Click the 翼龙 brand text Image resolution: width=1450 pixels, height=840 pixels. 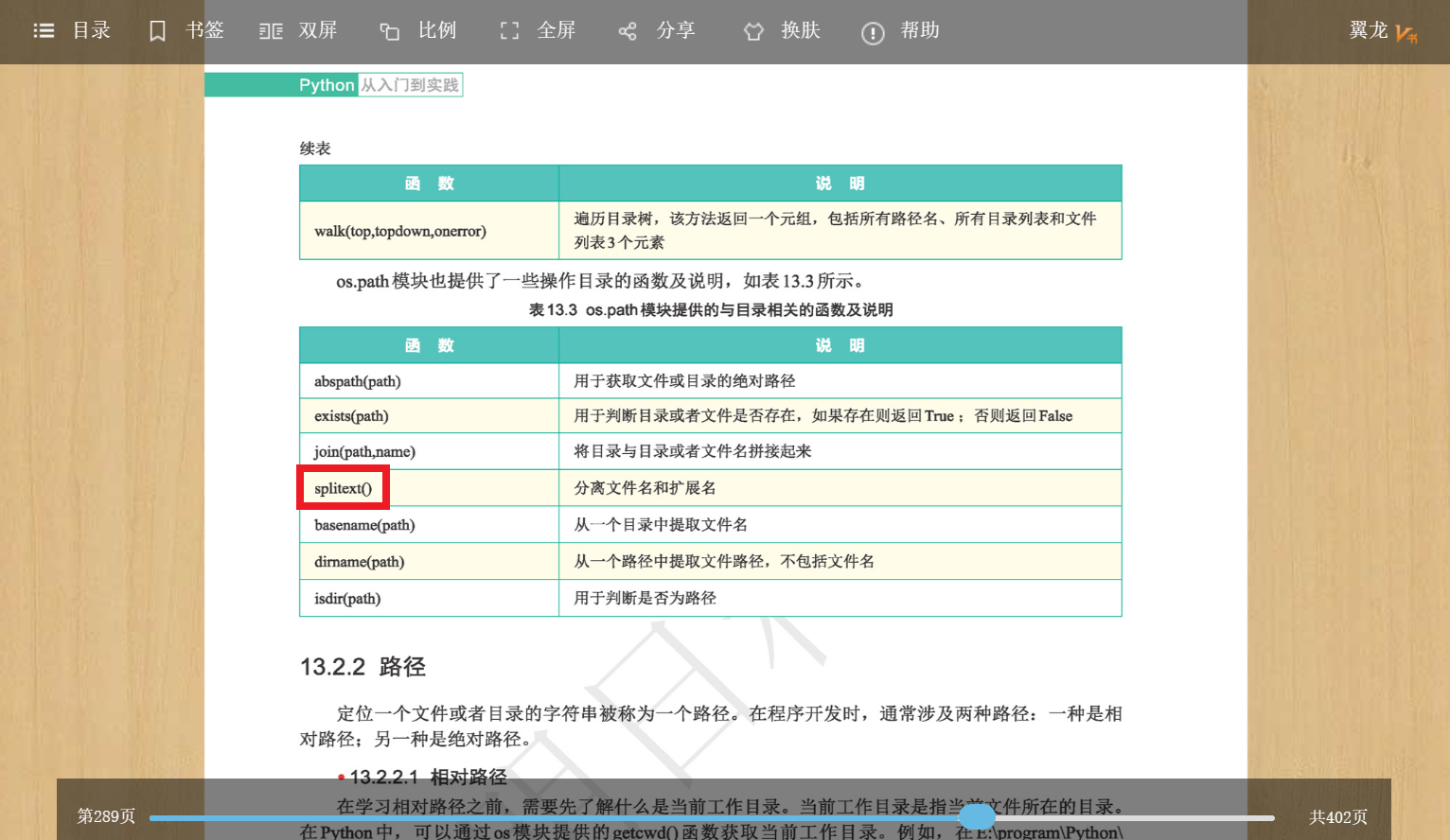(x=1369, y=30)
